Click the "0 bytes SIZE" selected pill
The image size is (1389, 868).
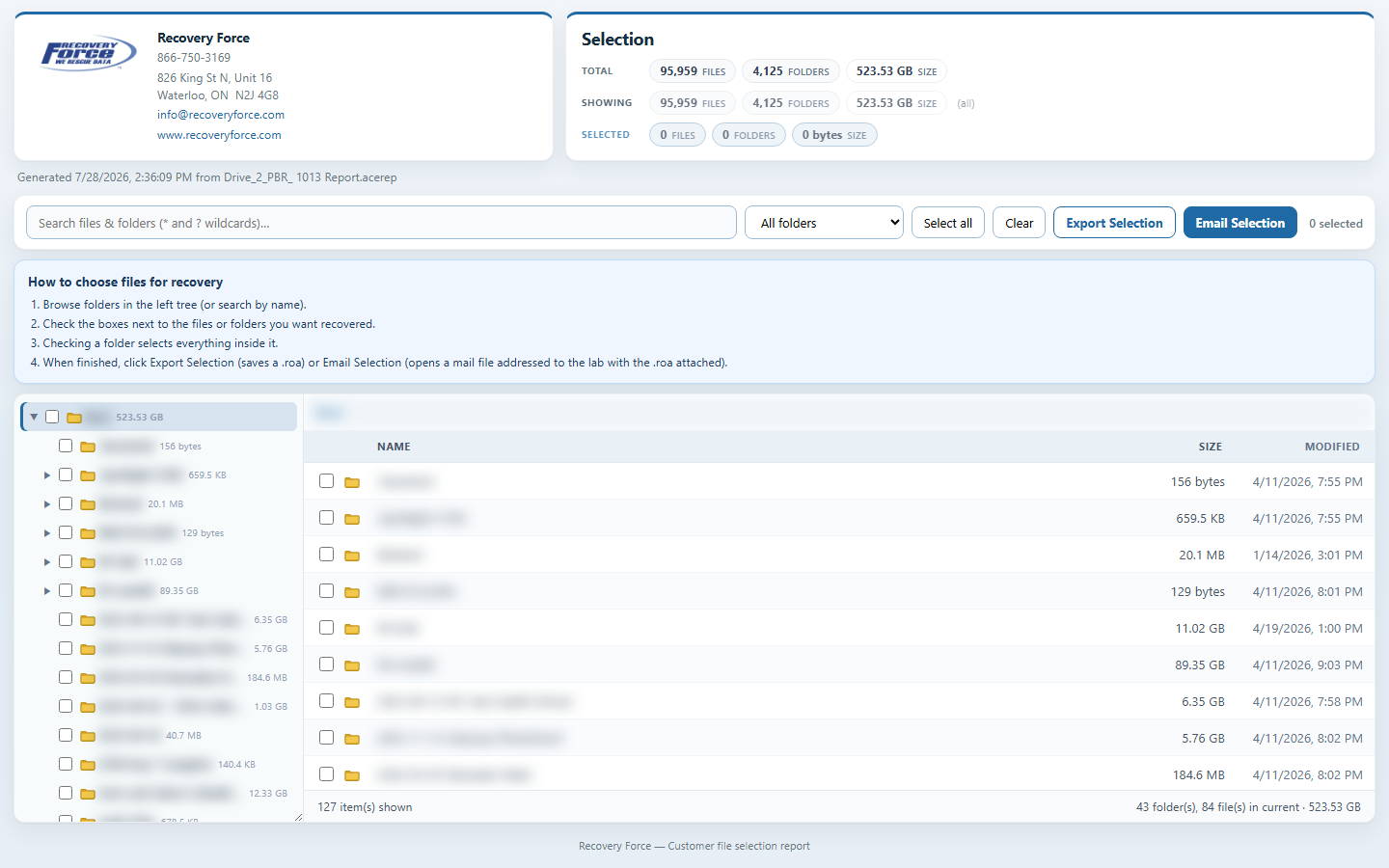(834, 135)
